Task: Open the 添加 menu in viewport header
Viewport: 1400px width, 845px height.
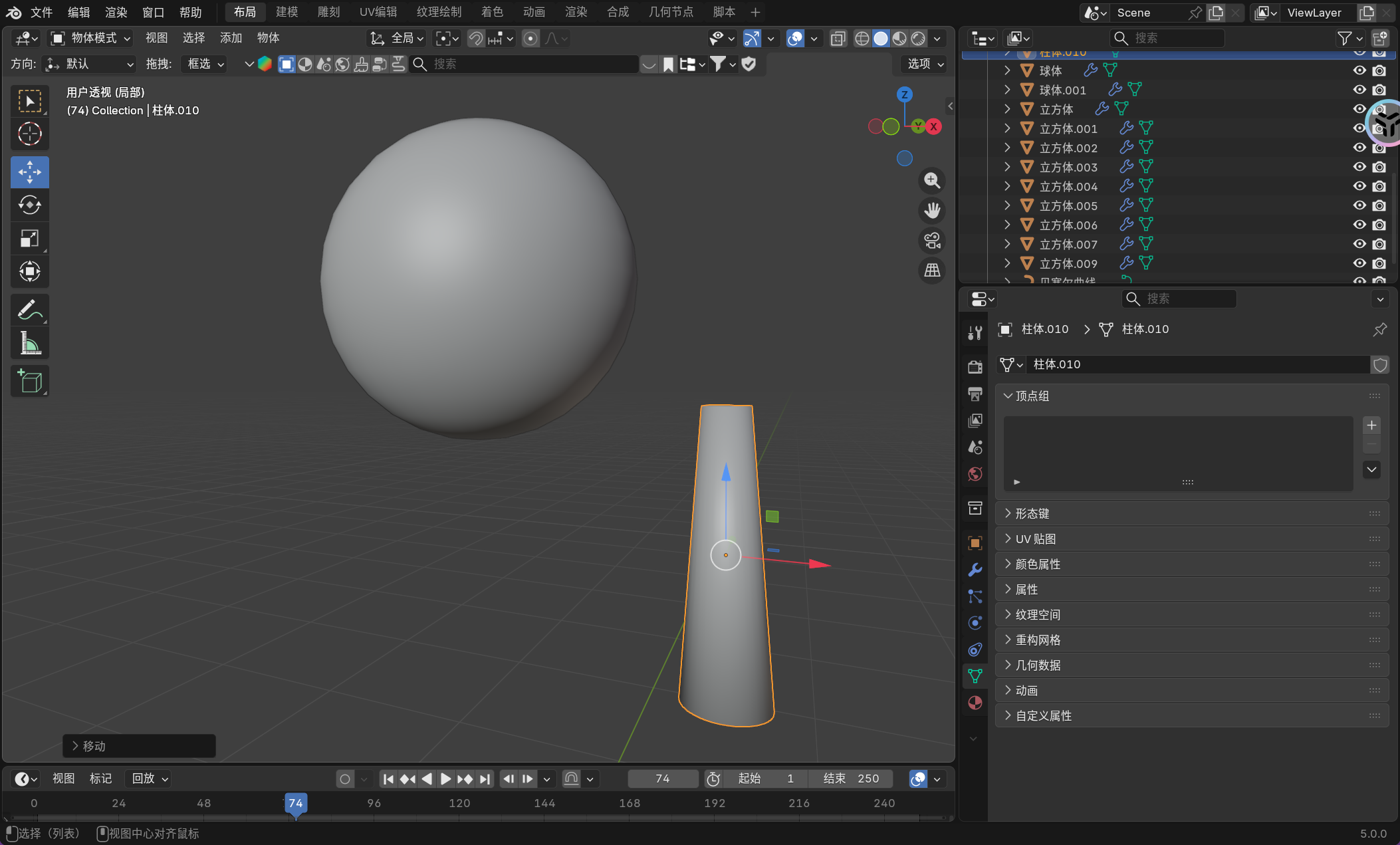Action: 231,39
